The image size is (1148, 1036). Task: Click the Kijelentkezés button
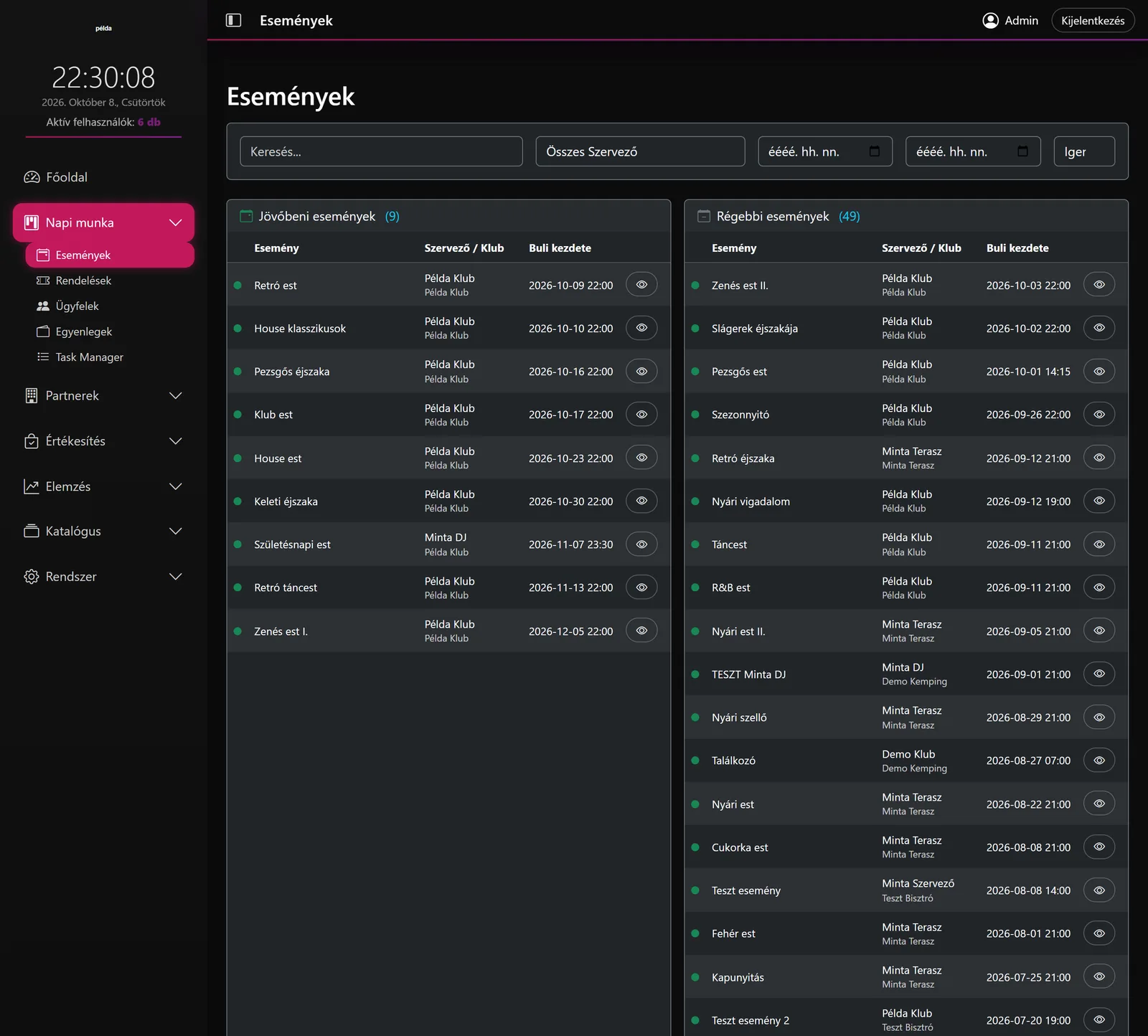(1093, 20)
